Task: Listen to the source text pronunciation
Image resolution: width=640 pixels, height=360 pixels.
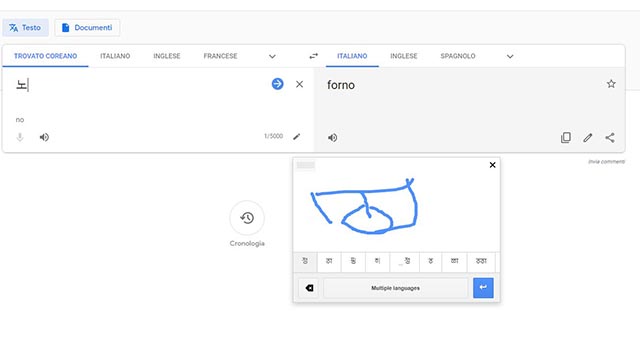Action: pyautogui.click(x=44, y=137)
